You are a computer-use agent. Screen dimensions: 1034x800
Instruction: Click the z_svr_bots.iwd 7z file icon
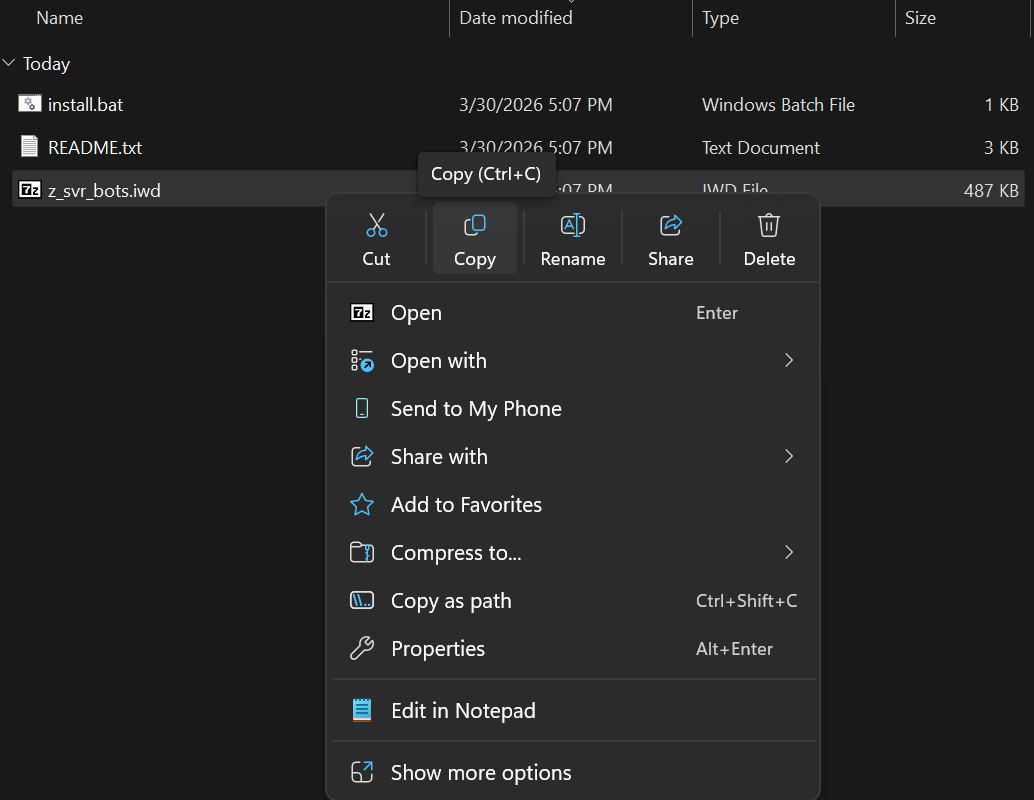(x=30, y=190)
